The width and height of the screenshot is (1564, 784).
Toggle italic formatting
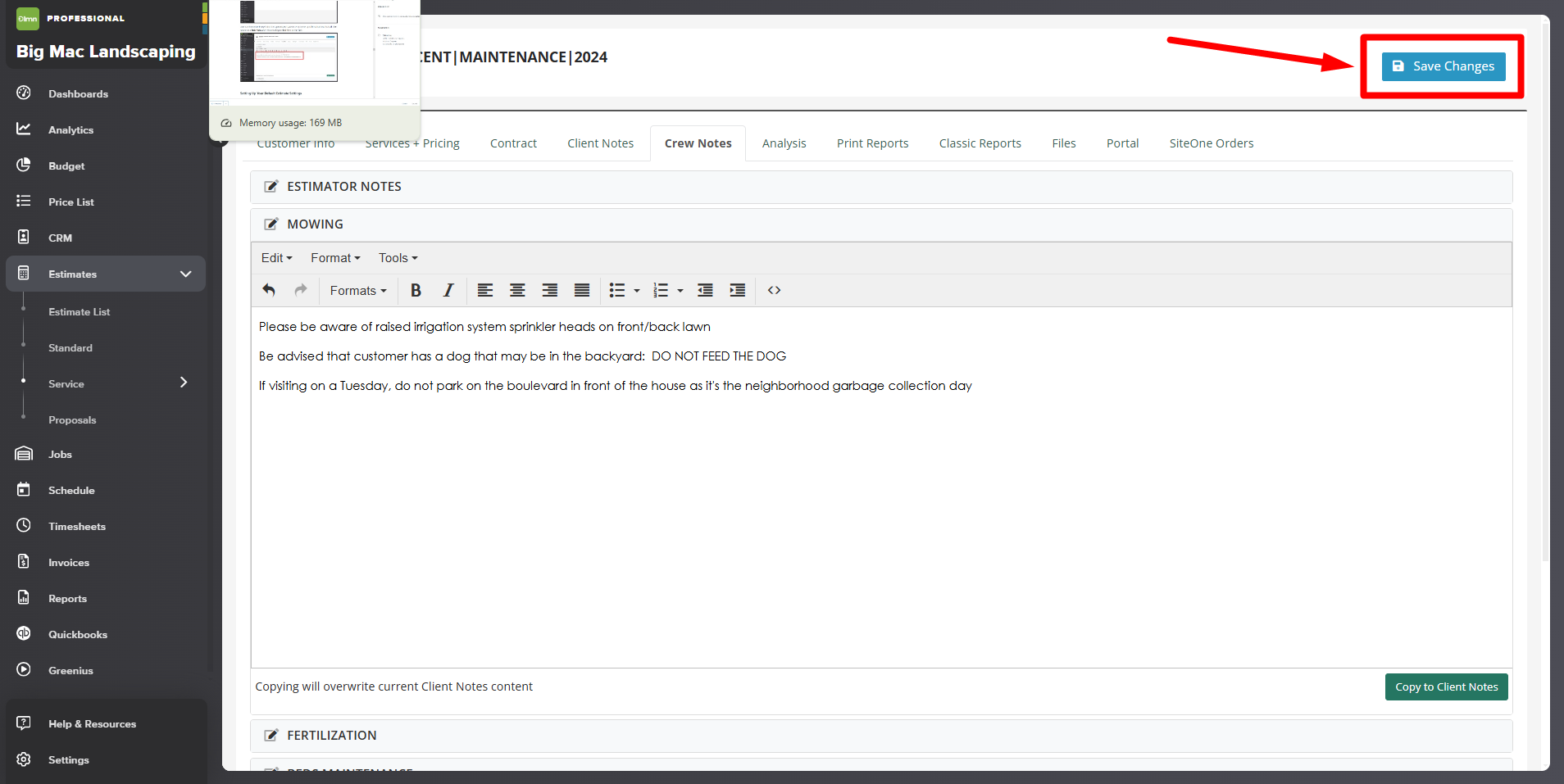[x=448, y=290]
